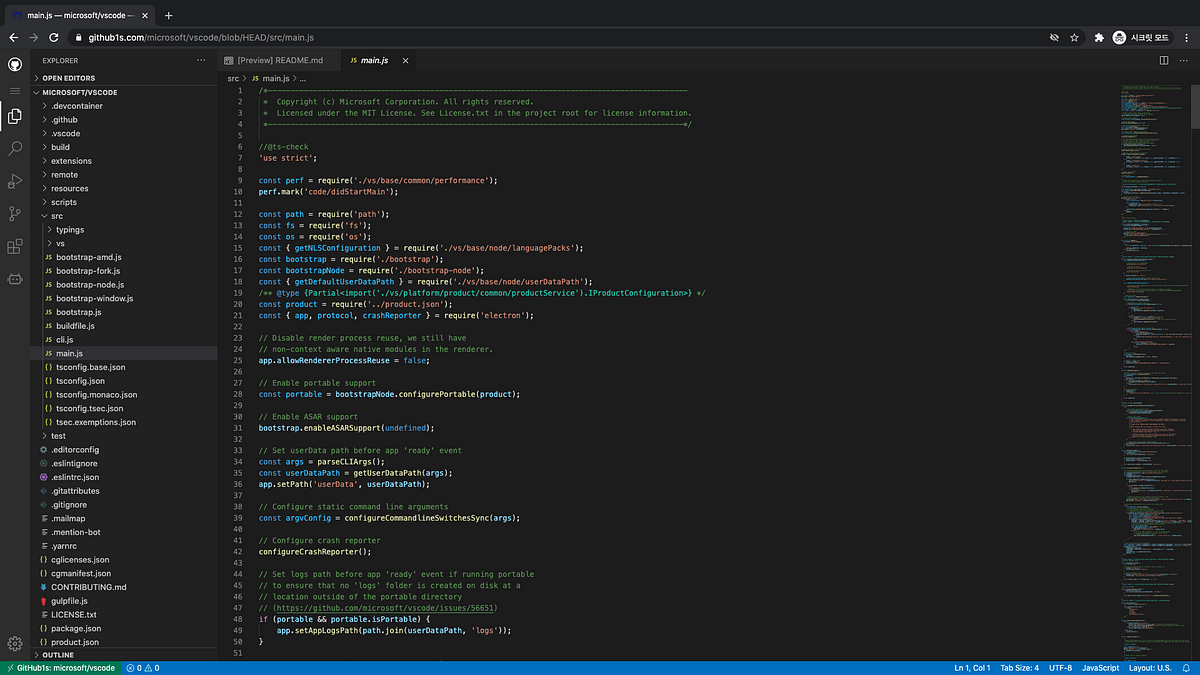
Task: Click the split editor icon
Action: click(x=1164, y=61)
